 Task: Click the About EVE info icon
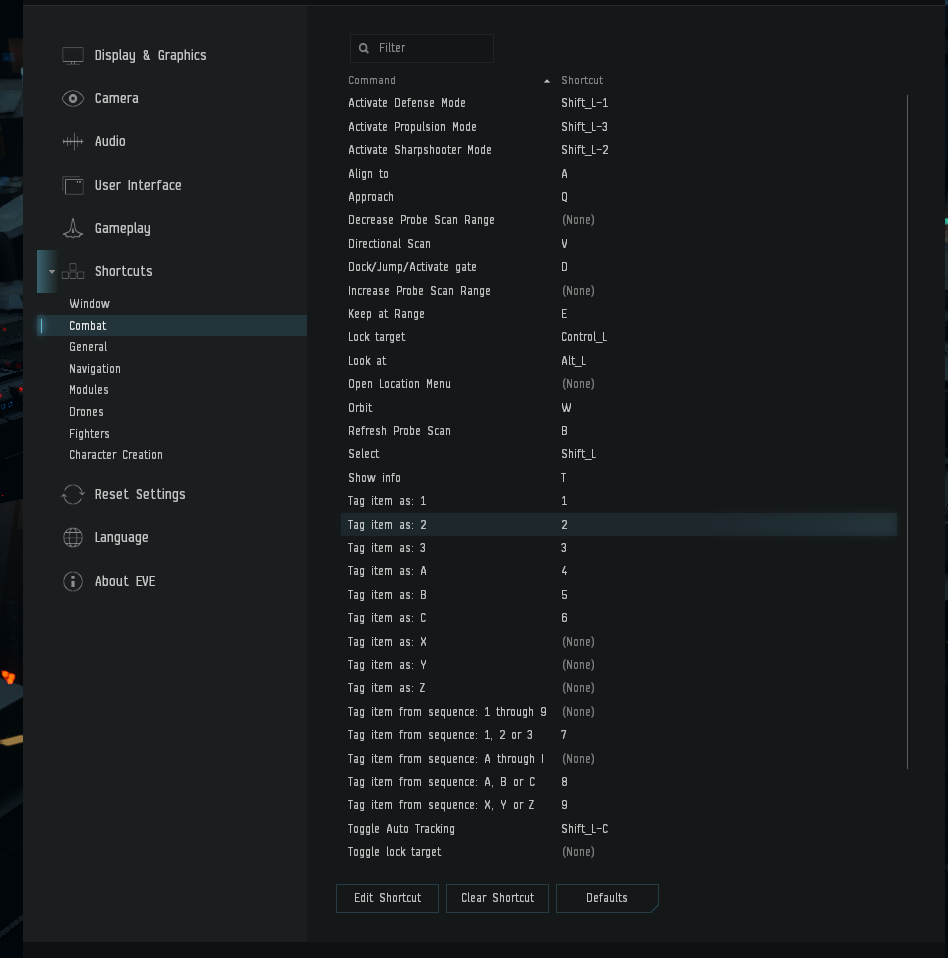(73, 581)
